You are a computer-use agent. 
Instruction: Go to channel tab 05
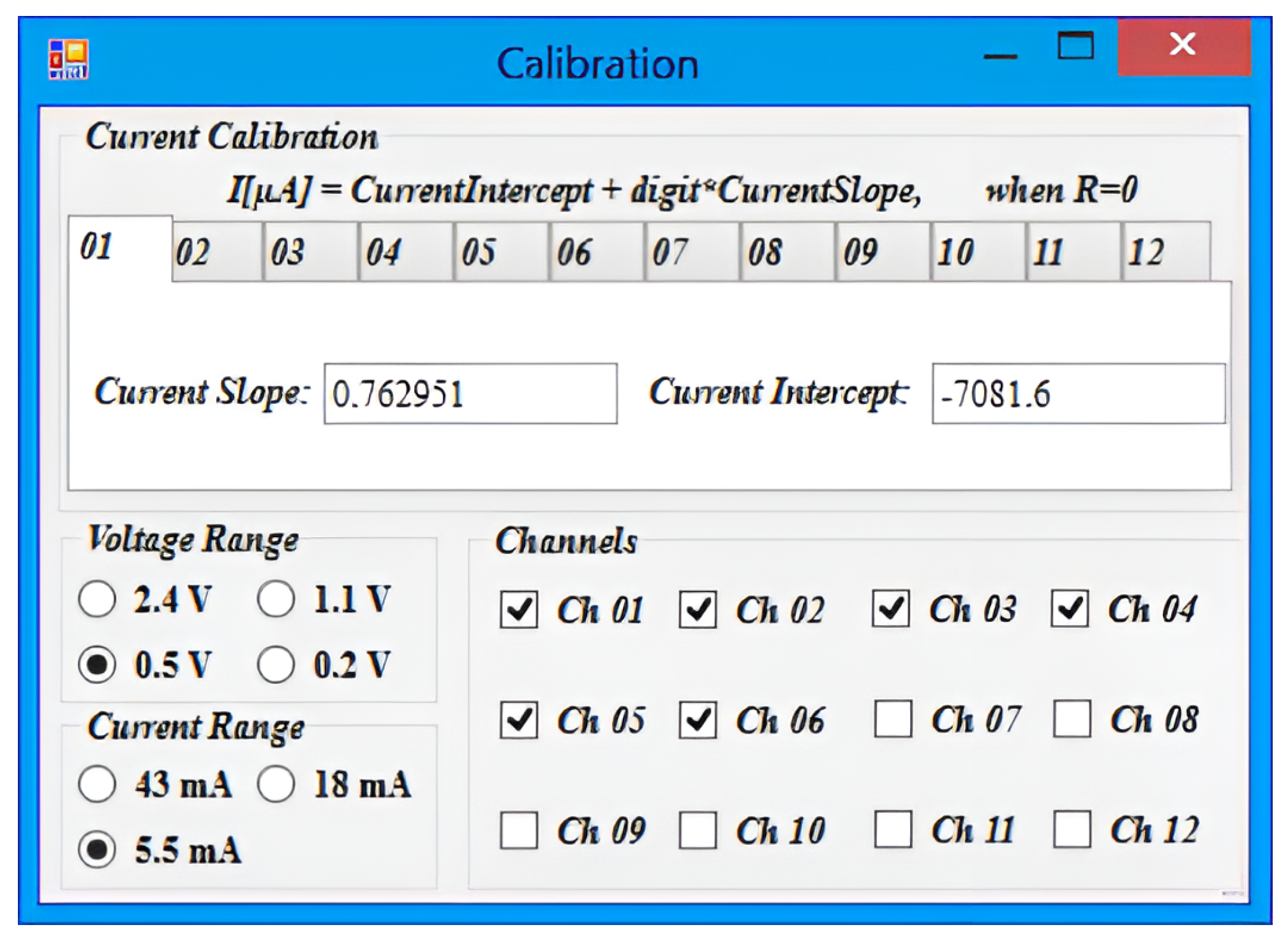pyautogui.click(x=501, y=252)
